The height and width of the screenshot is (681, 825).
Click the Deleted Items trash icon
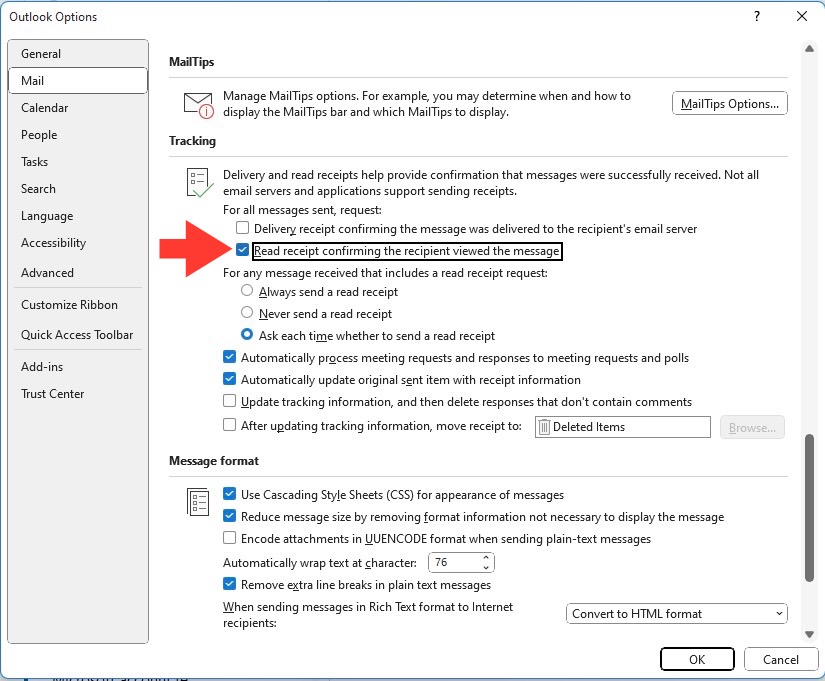coord(544,427)
